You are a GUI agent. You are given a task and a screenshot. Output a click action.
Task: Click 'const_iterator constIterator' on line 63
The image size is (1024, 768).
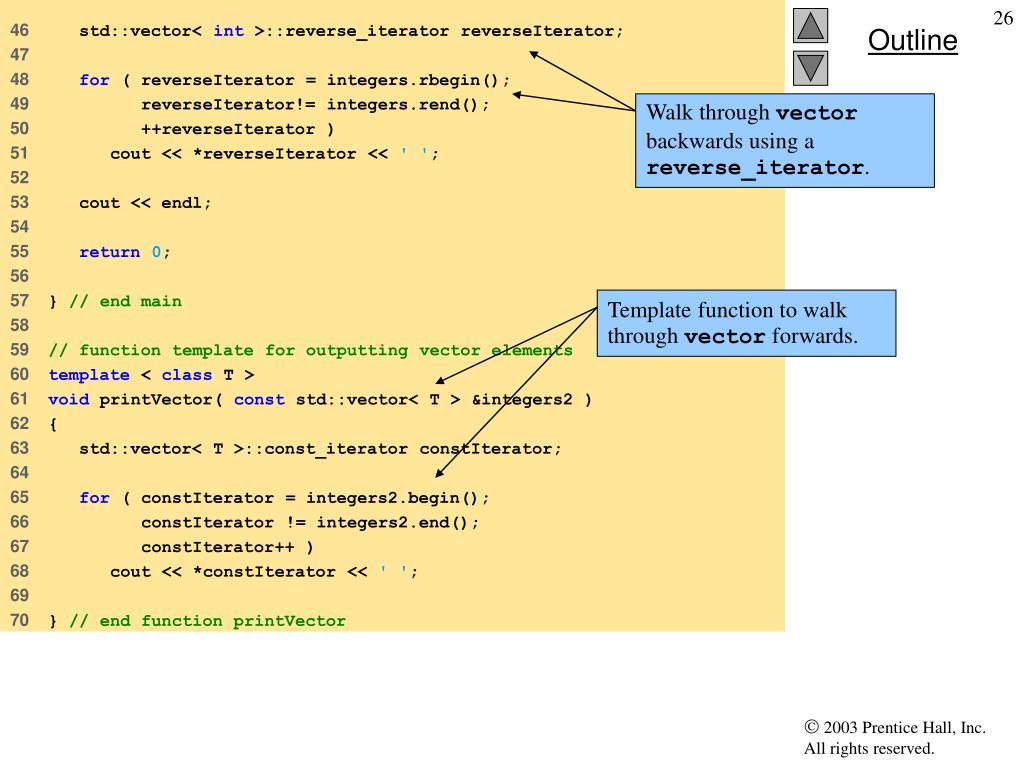point(408,449)
